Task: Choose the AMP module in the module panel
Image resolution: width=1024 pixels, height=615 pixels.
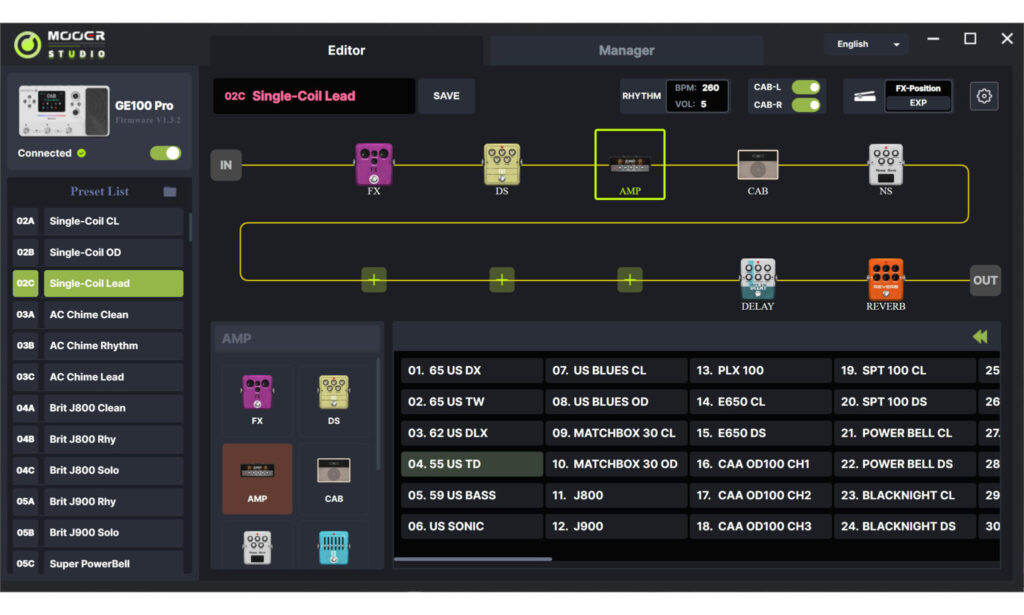Action: 257,479
